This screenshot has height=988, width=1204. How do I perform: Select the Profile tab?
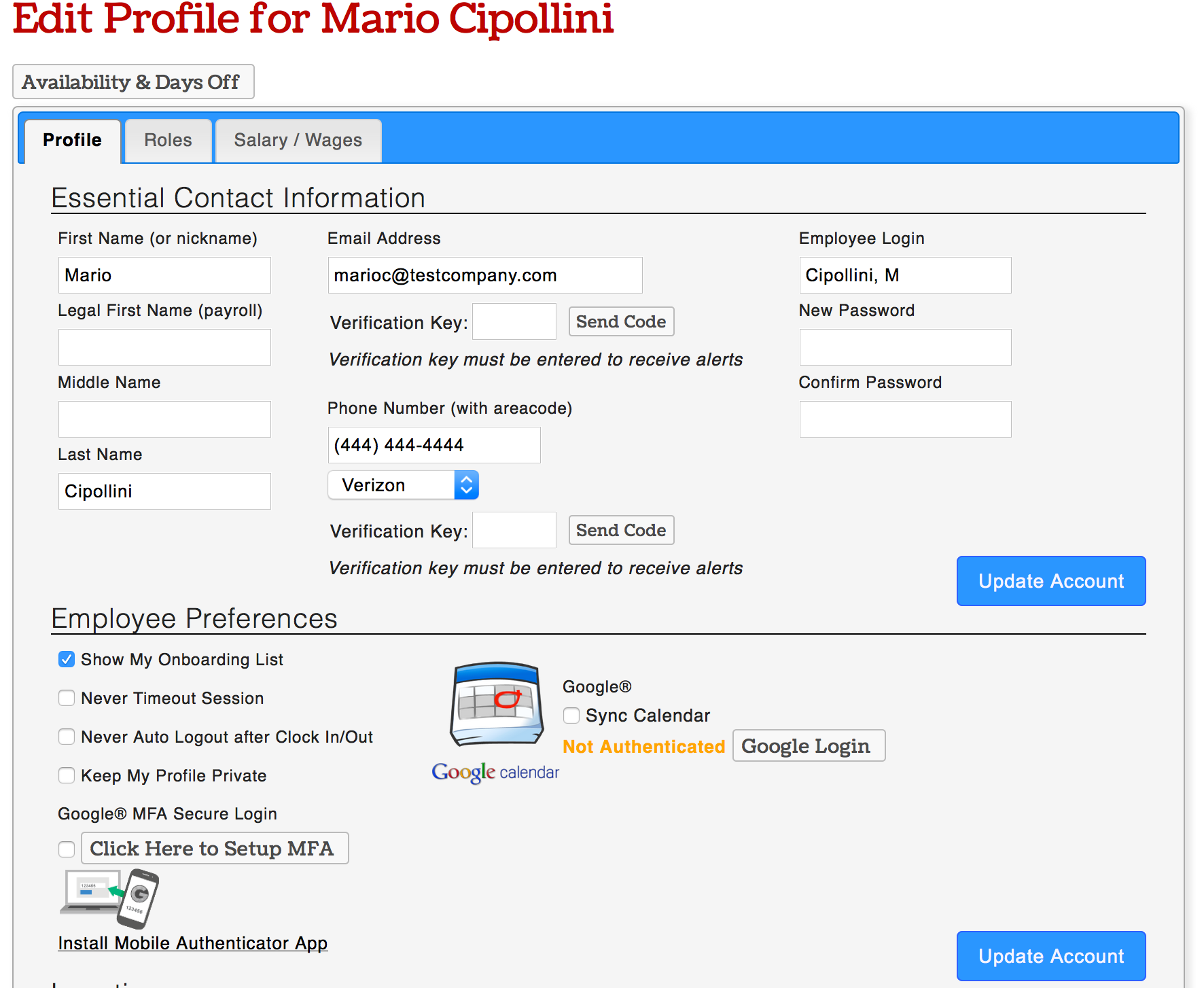pyautogui.click(x=72, y=141)
